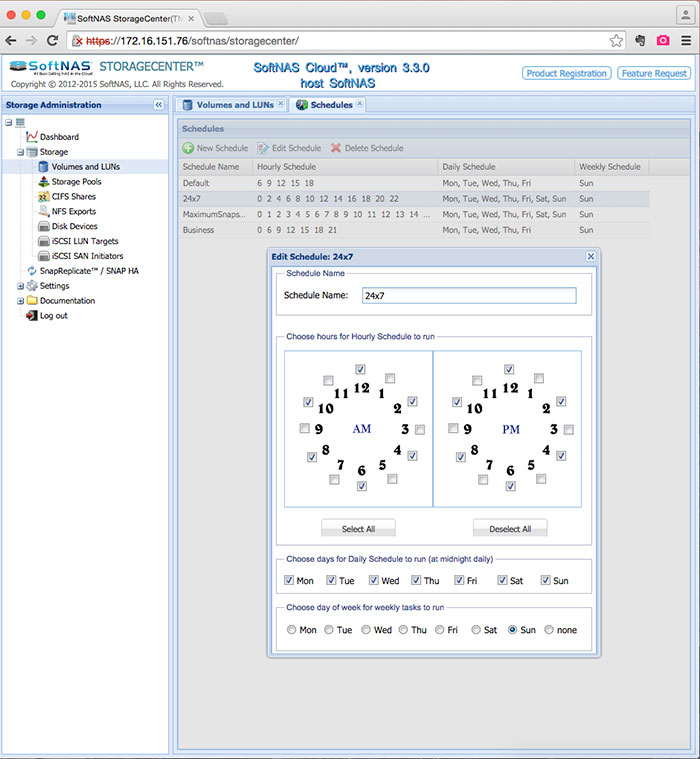Select Mon radio for weekly tasks
Screen dimensions: 700x759
291,630
